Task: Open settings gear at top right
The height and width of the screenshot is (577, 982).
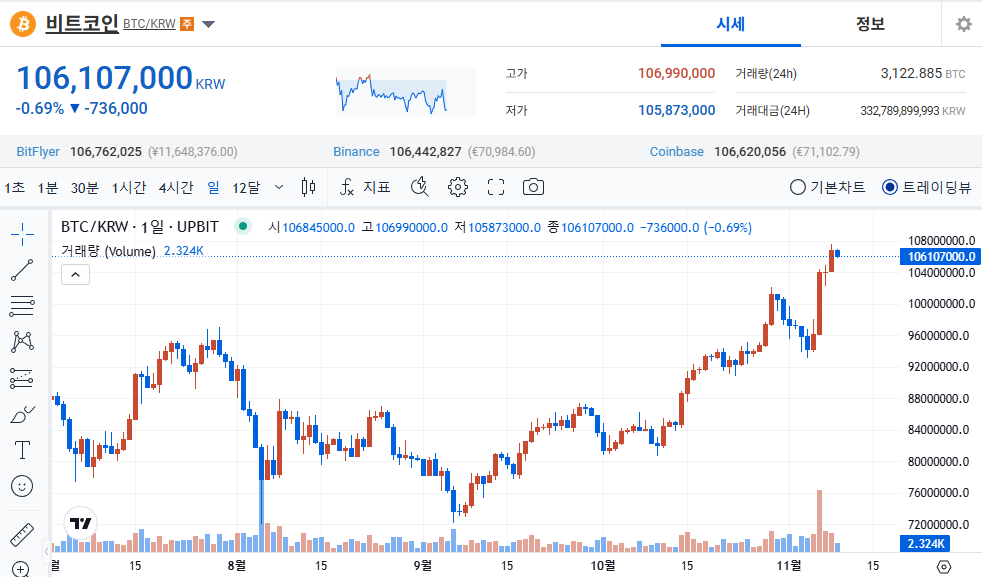Action: coord(963,24)
